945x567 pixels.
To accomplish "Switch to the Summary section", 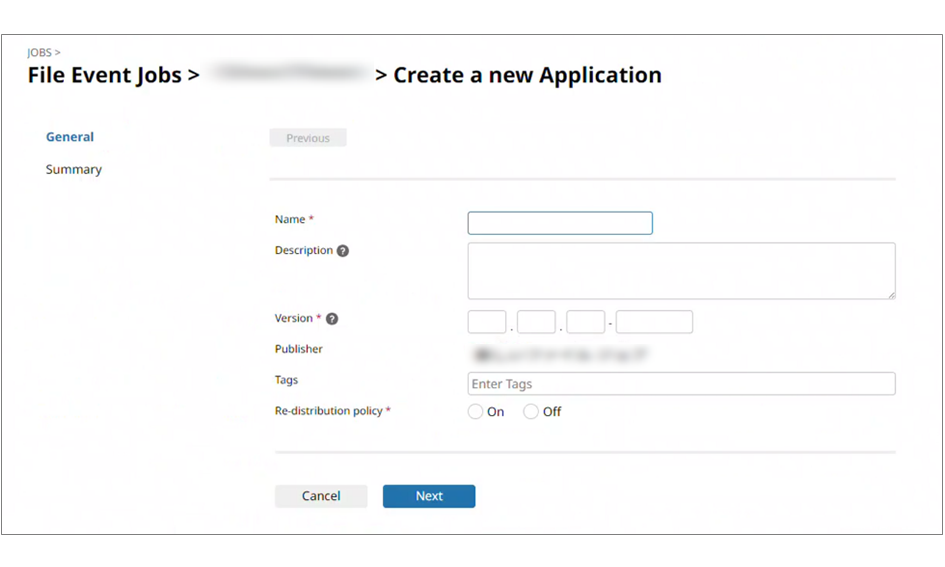I will coord(74,170).
